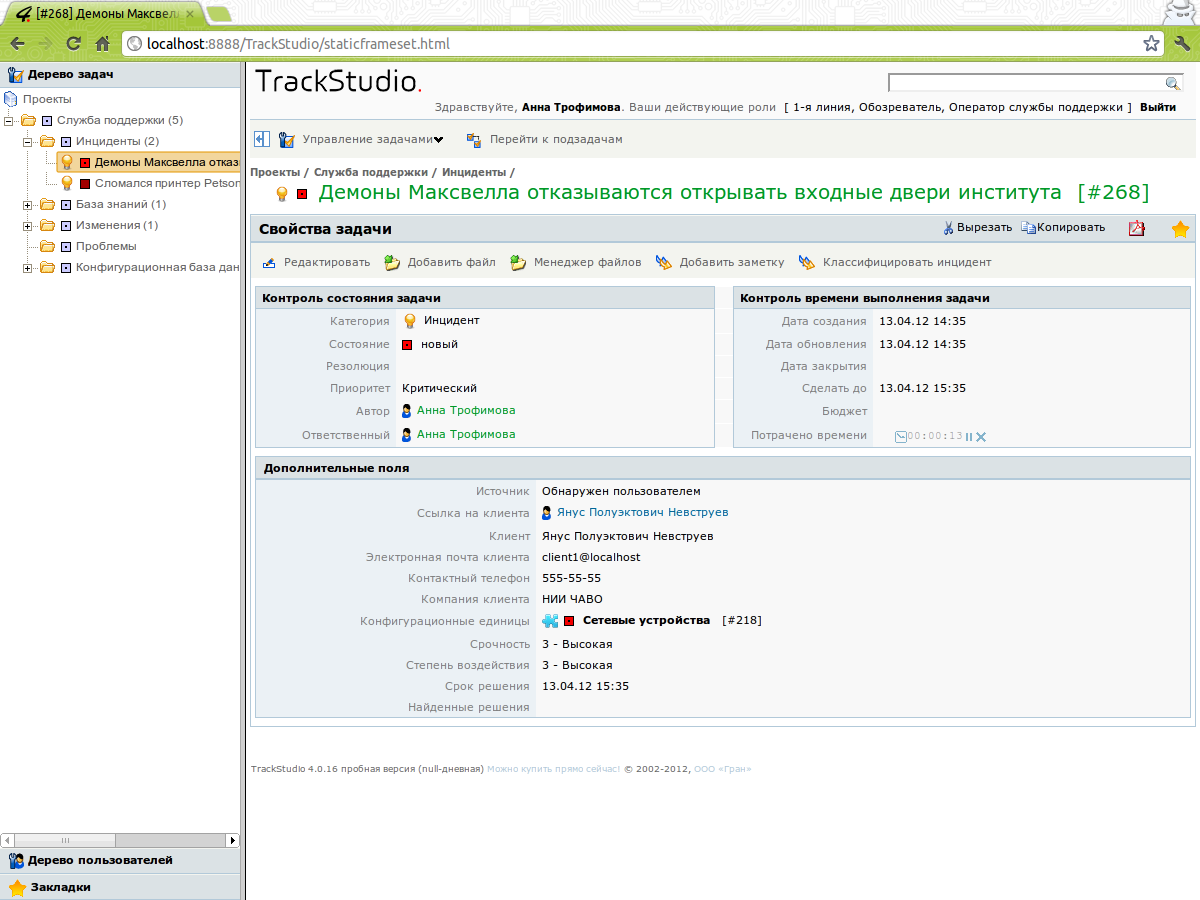Click the lightbulb icon beside Сломался принтер
Image resolution: width=1200 pixels, height=900 pixels.
click(67, 183)
